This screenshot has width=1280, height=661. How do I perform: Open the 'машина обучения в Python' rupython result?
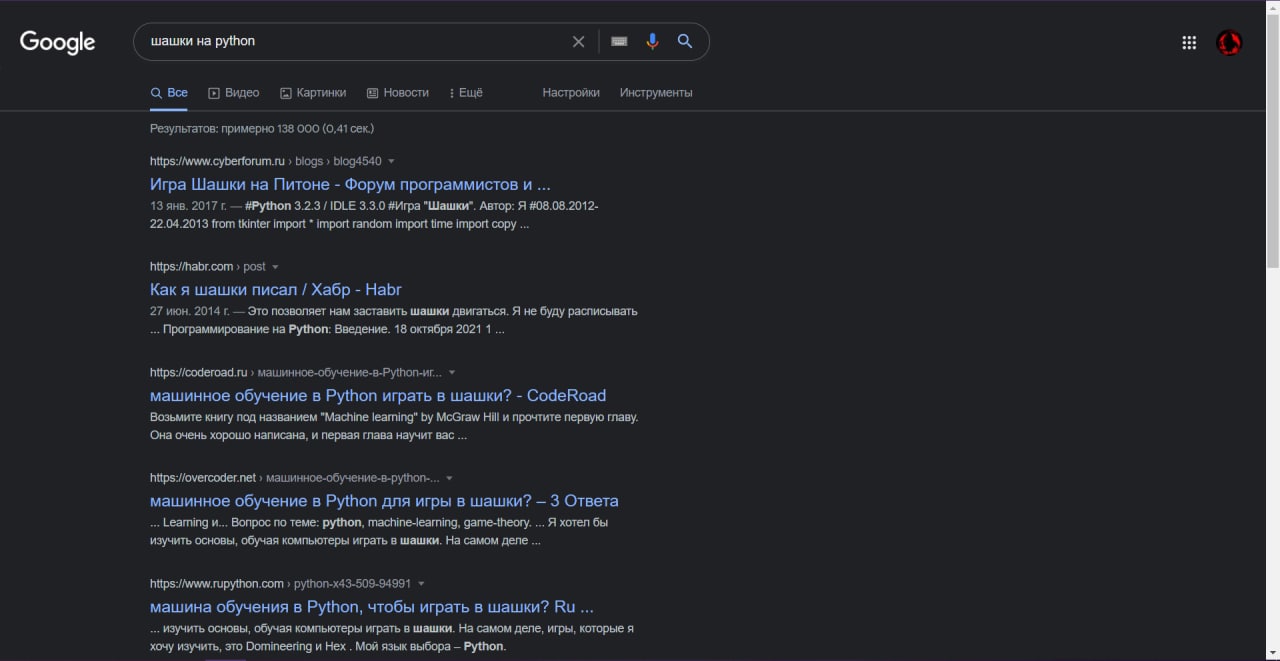(372, 606)
